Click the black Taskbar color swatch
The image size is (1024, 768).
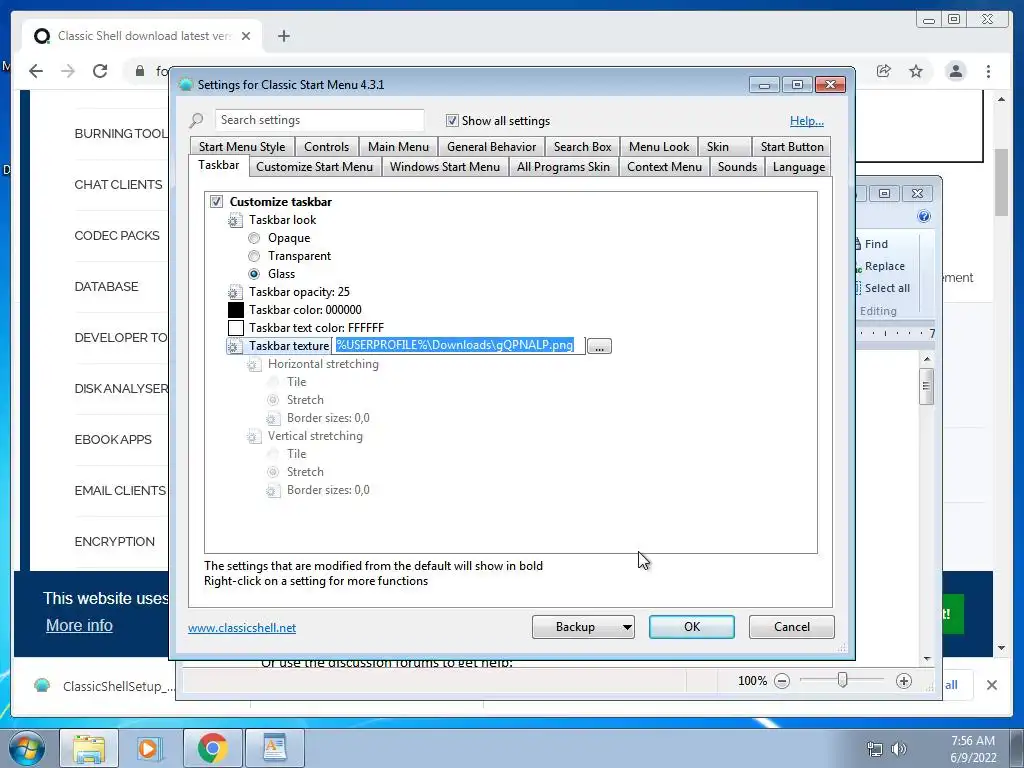pos(236,310)
